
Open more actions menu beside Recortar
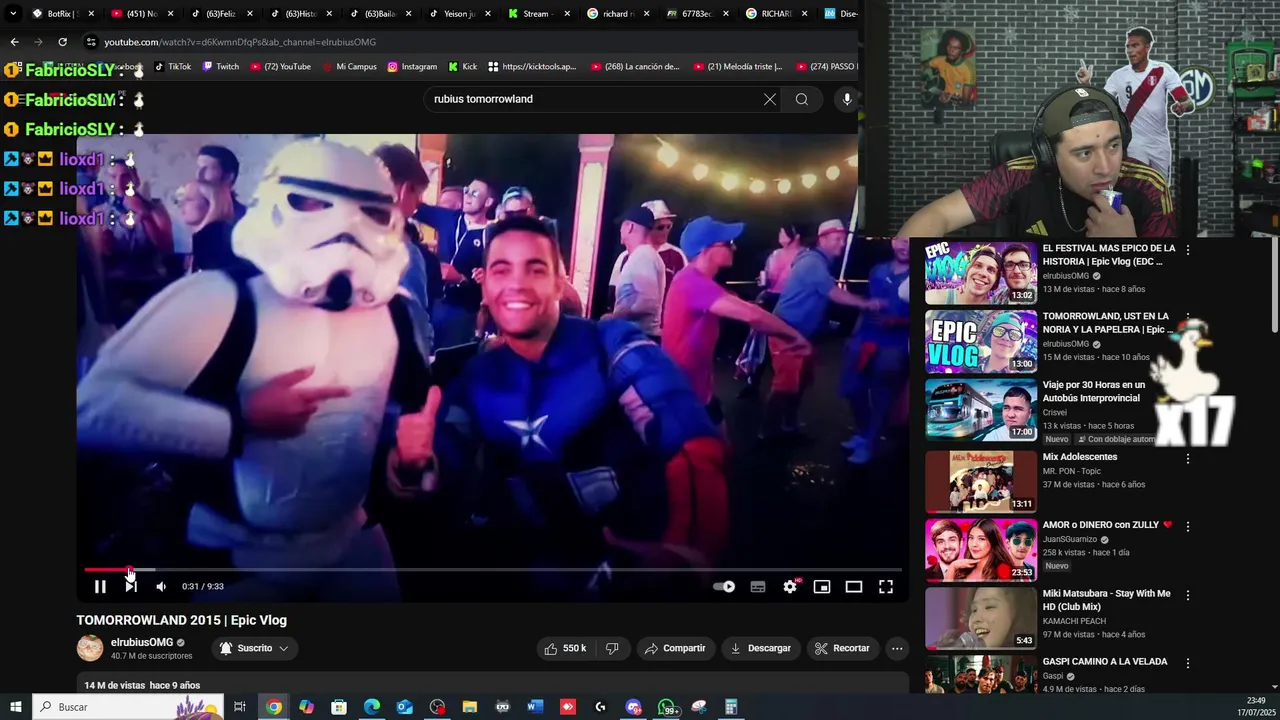pyautogui.click(x=897, y=648)
